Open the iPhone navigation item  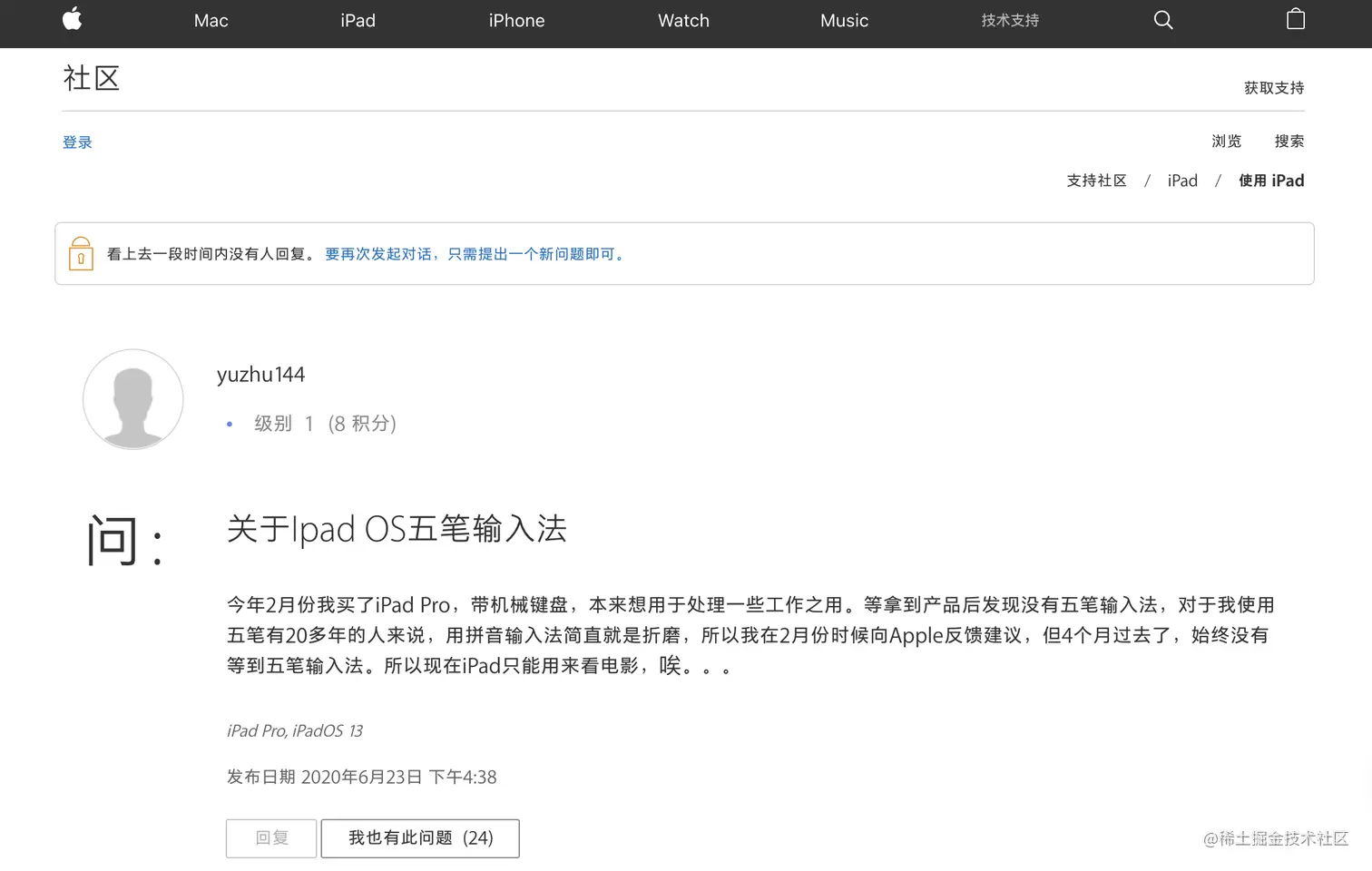tap(516, 21)
